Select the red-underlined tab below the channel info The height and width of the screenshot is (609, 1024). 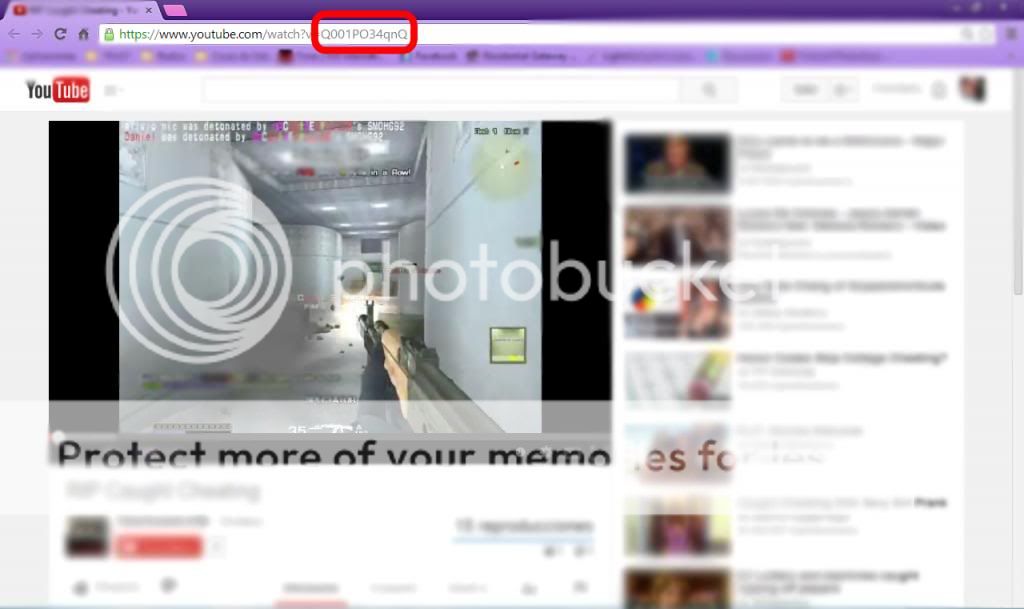311,589
